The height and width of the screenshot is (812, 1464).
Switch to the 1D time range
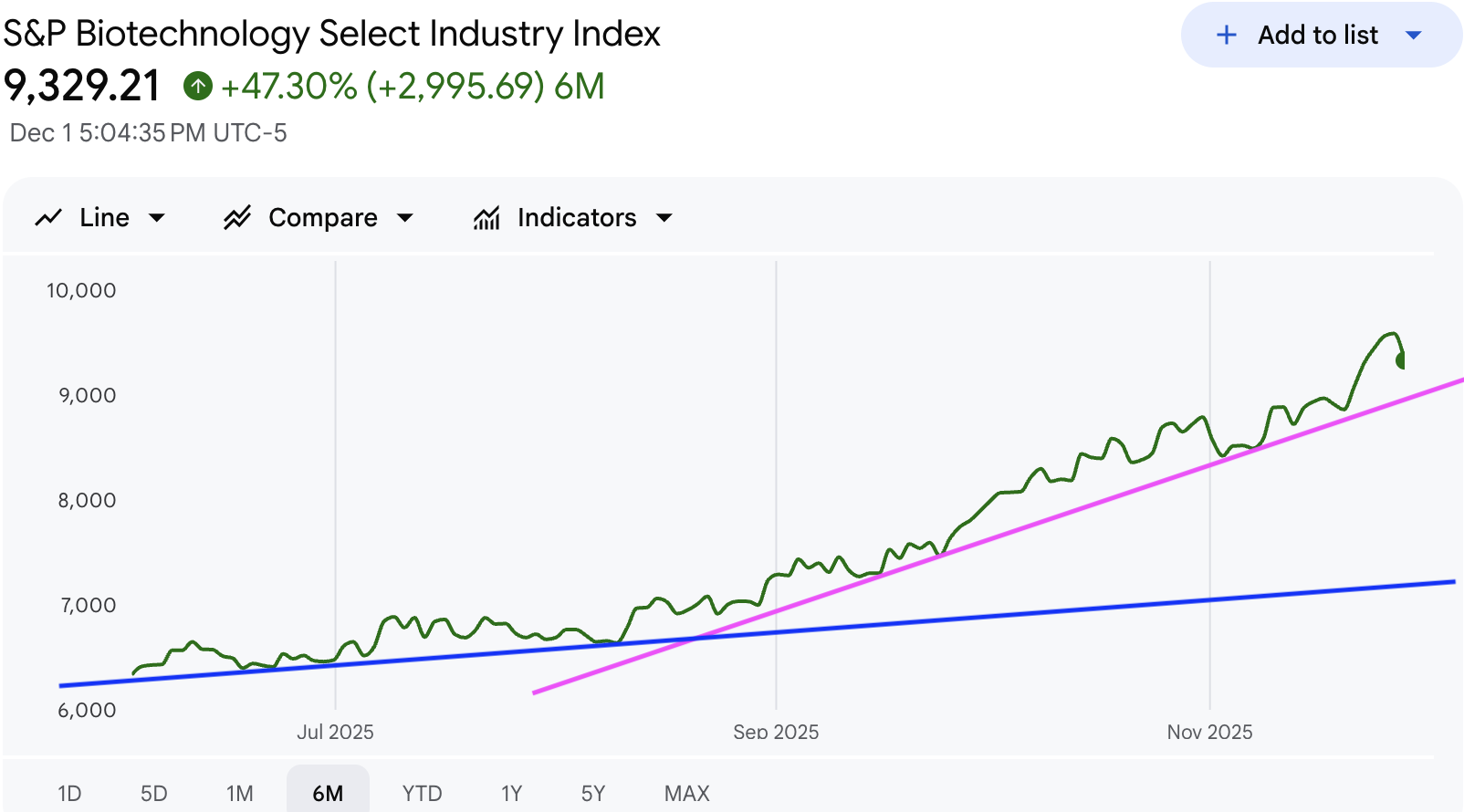click(x=69, y=793)
